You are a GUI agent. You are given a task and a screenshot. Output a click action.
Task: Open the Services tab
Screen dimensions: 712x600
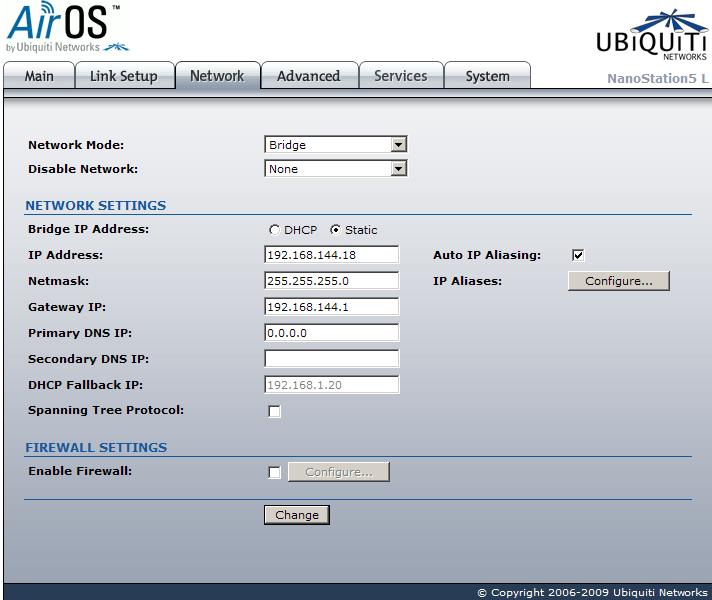pos(400,75)
